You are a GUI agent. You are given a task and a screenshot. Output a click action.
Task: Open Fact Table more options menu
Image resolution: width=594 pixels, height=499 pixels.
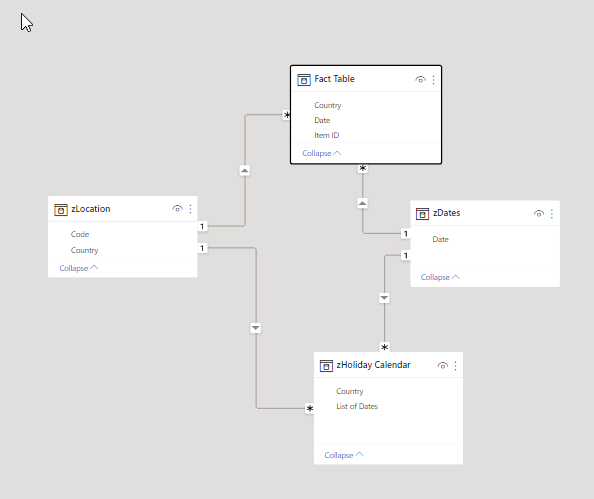433,80
